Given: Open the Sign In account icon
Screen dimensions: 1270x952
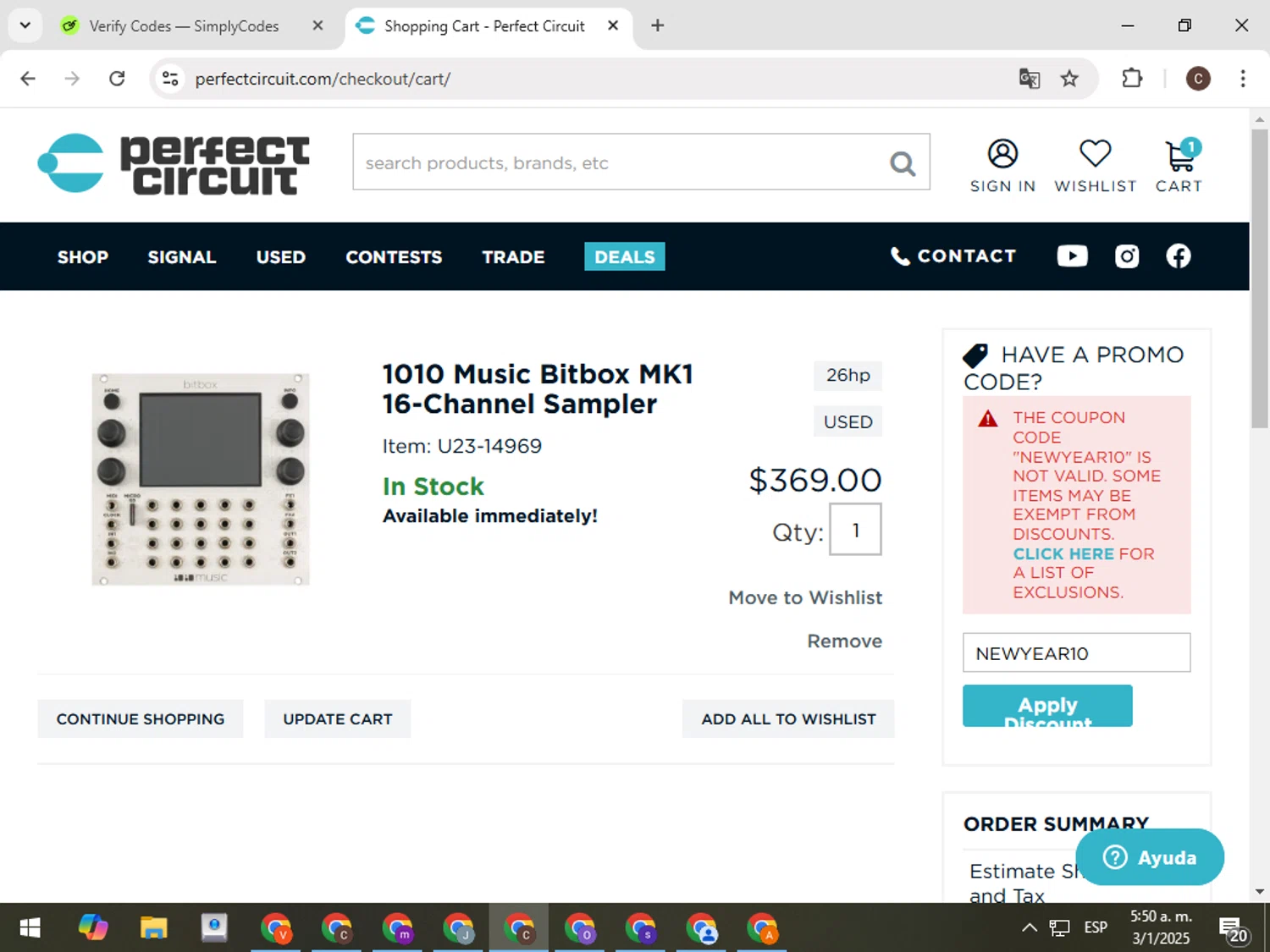Looking at the screenshot, I should tap(1002, 154).
